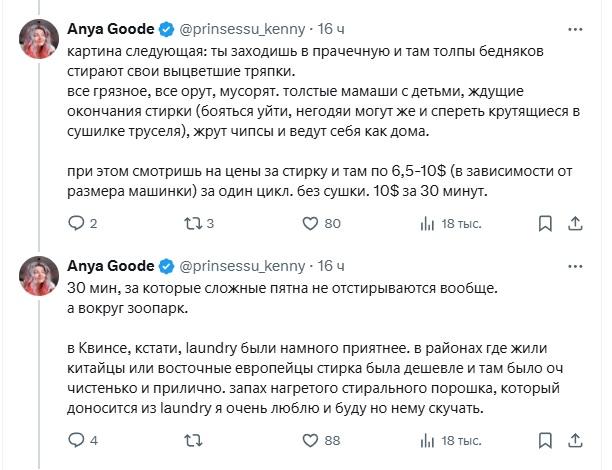612x470 pixels.
Task: Share the first tweet
Action: (x=575, y=224)
